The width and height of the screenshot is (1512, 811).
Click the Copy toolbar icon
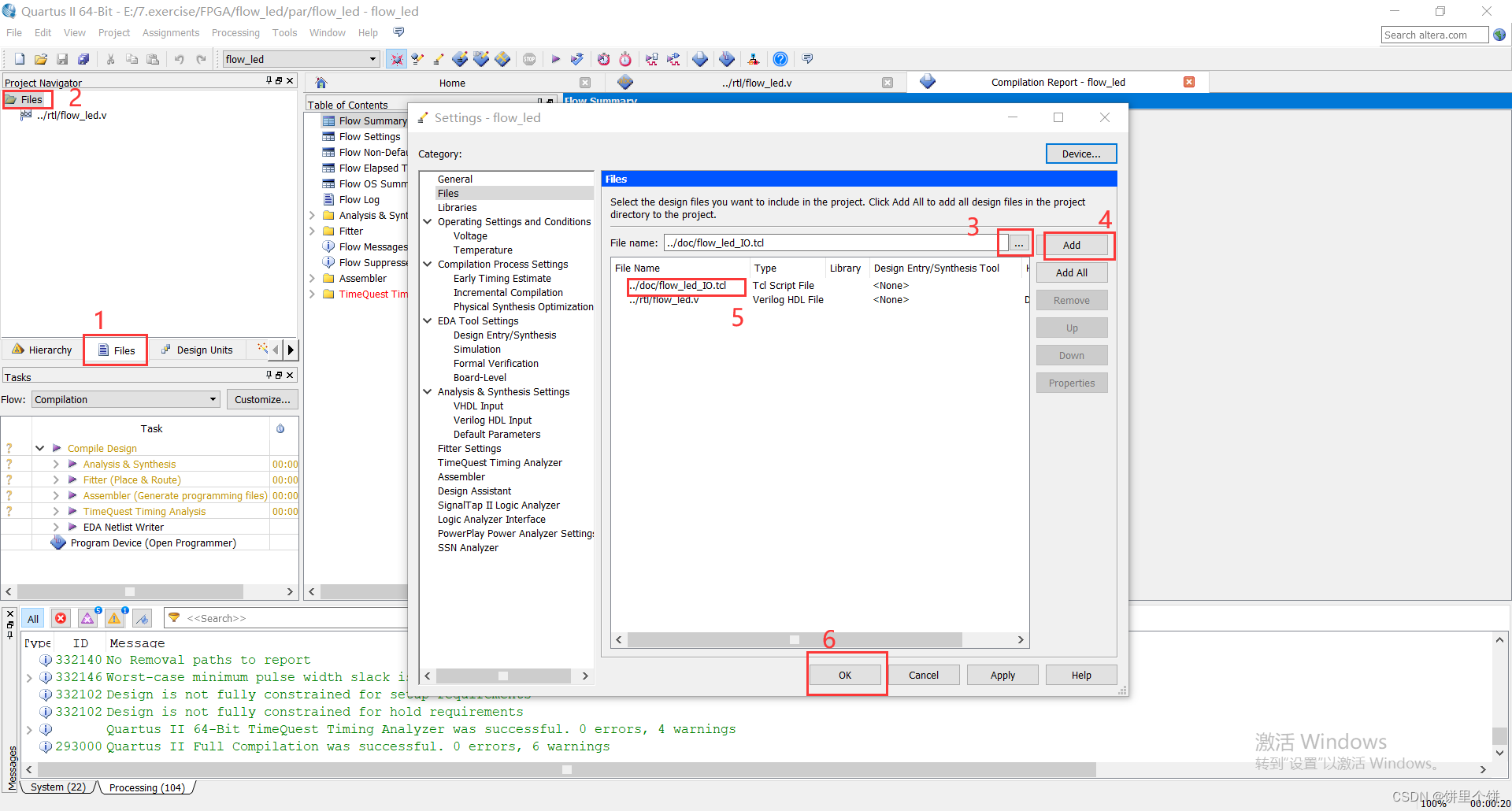(132, 59)
